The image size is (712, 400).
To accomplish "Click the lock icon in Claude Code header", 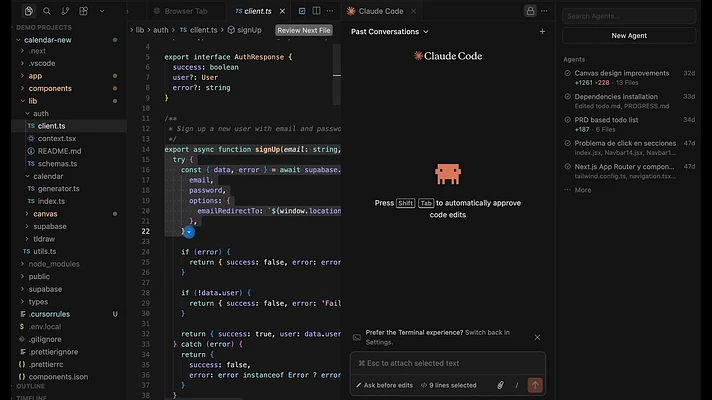I will (x=530, y=11).
